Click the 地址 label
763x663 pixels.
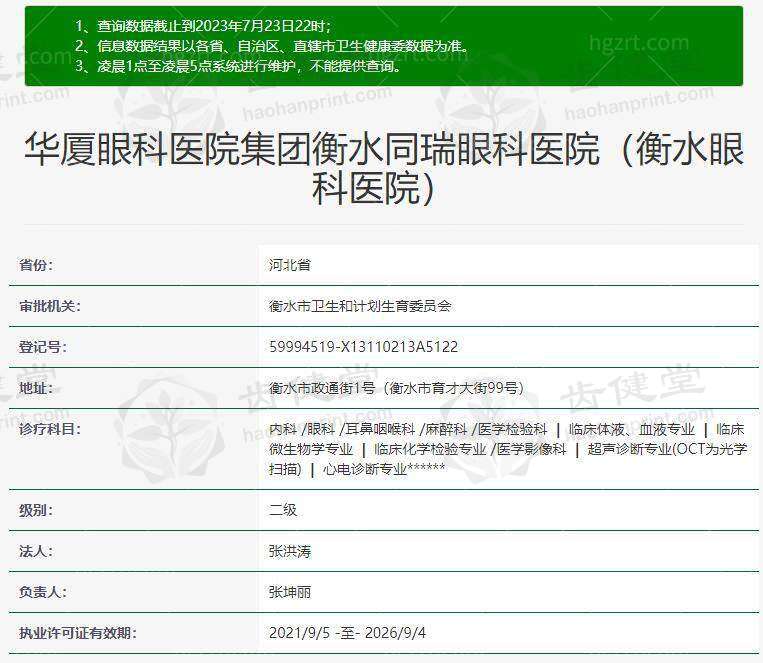click(x=36, y=388)
